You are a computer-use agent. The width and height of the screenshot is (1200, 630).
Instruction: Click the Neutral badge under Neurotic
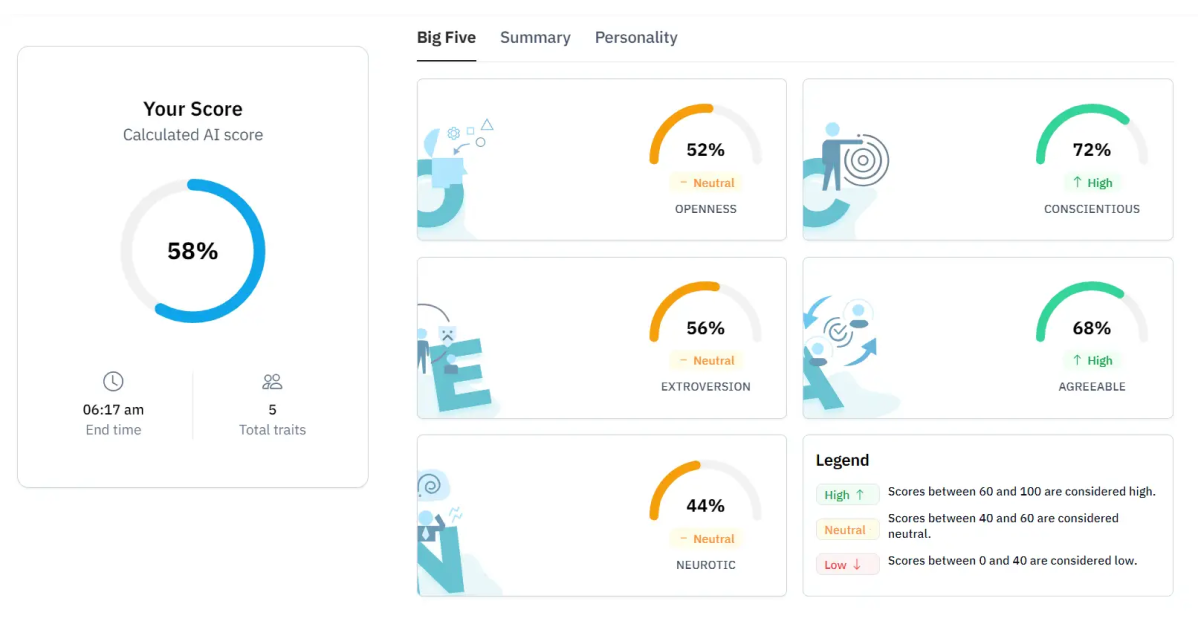[x=706, y=539]
